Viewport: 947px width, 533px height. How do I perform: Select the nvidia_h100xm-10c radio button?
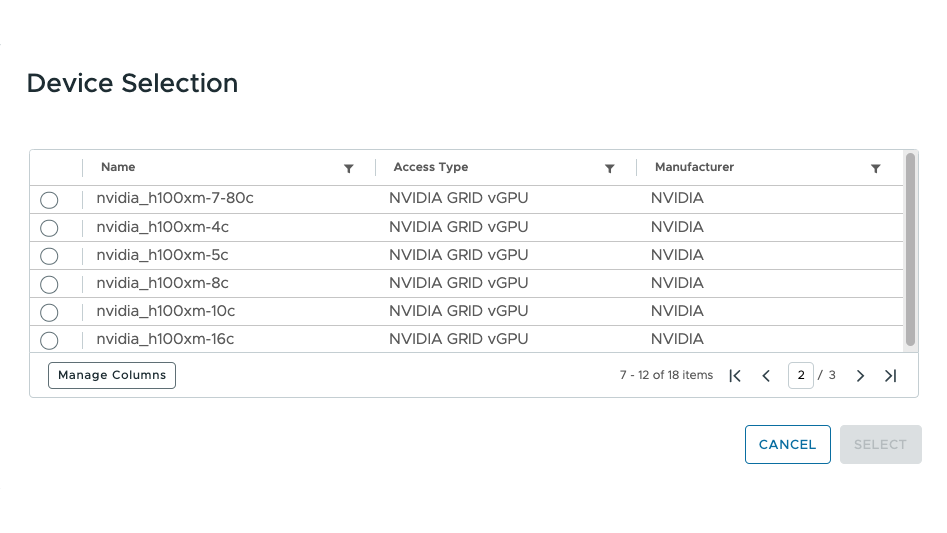coord(49,312)
